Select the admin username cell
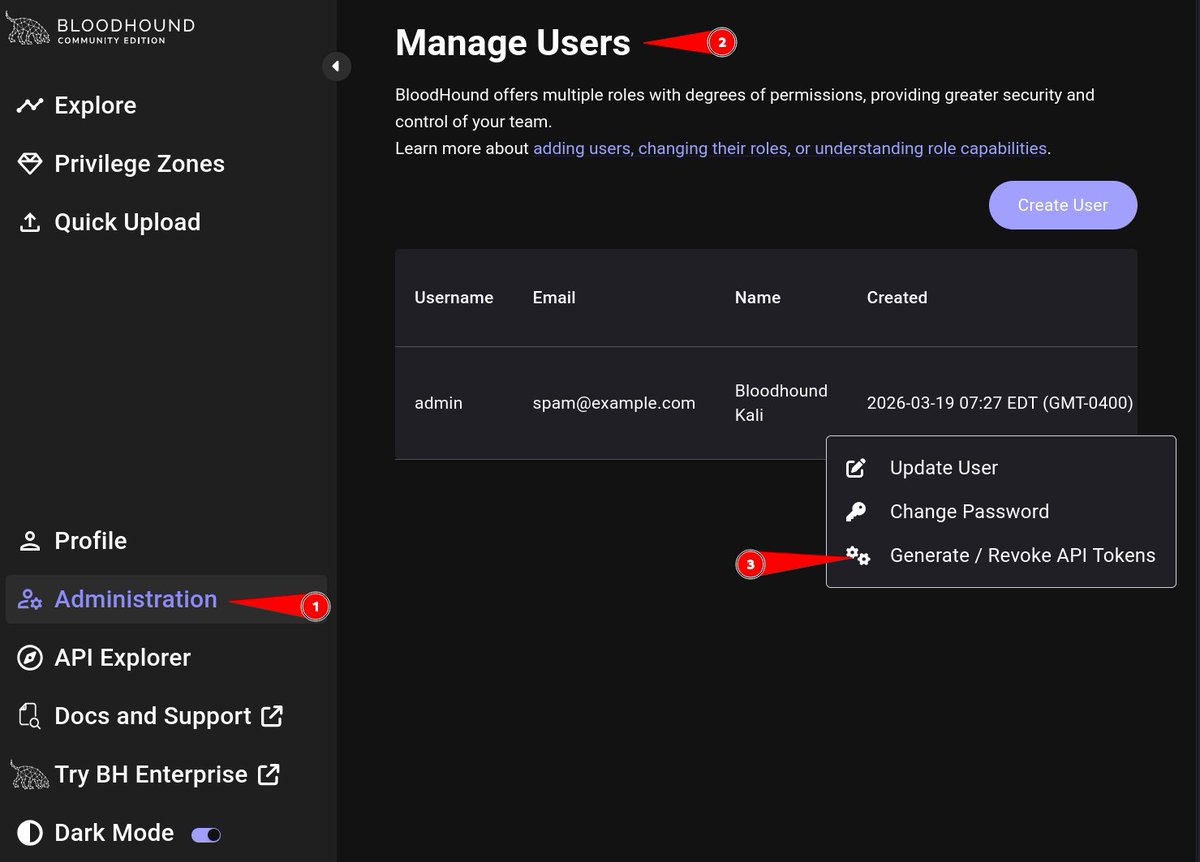1200x862 pixels. 439,403
